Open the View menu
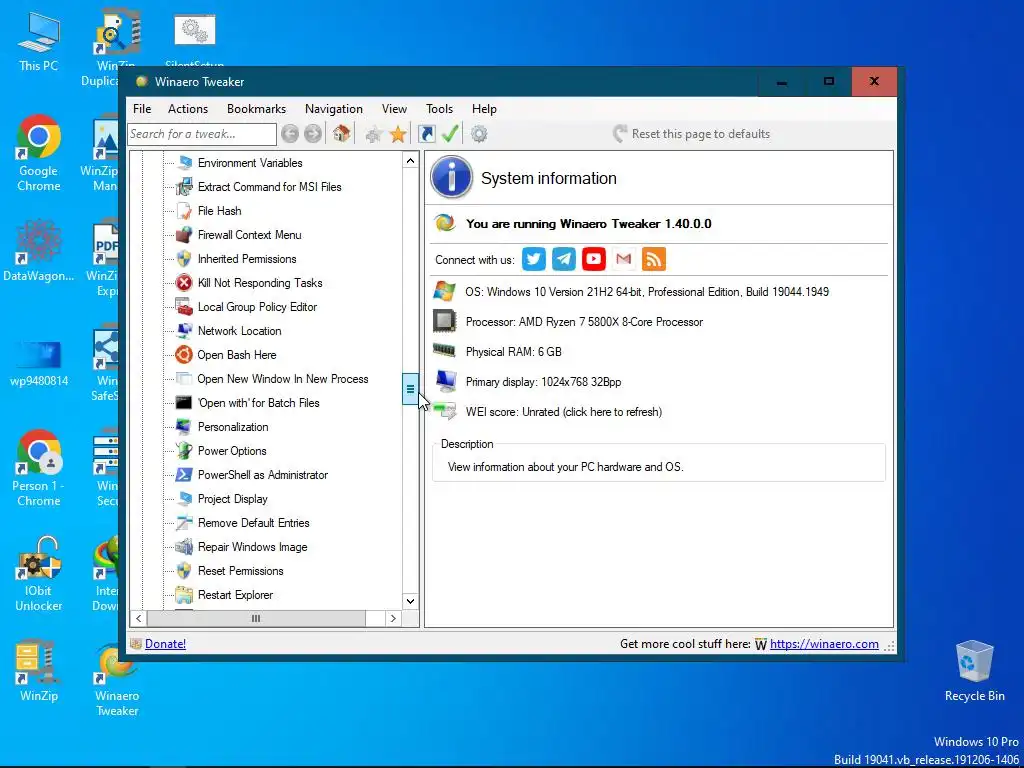The width and height of the screenshot is (1024, 768). coord(394,109)
